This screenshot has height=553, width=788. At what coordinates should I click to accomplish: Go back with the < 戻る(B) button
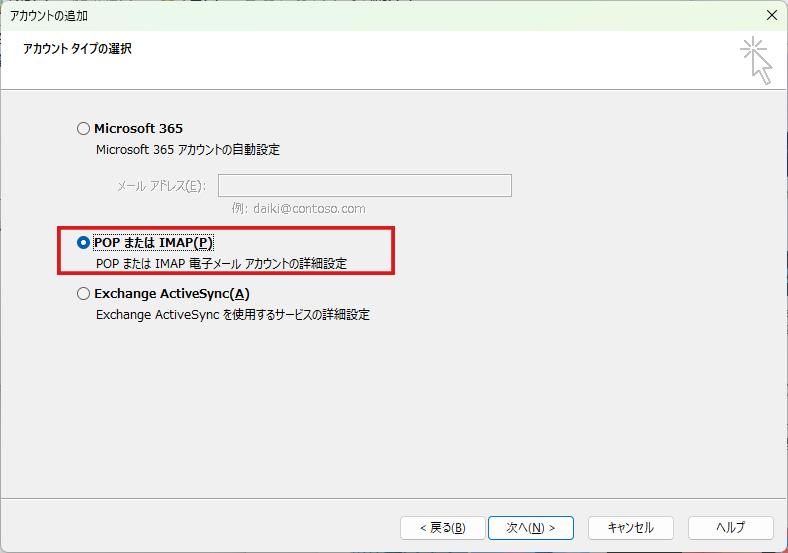click(x=442, y=527)
